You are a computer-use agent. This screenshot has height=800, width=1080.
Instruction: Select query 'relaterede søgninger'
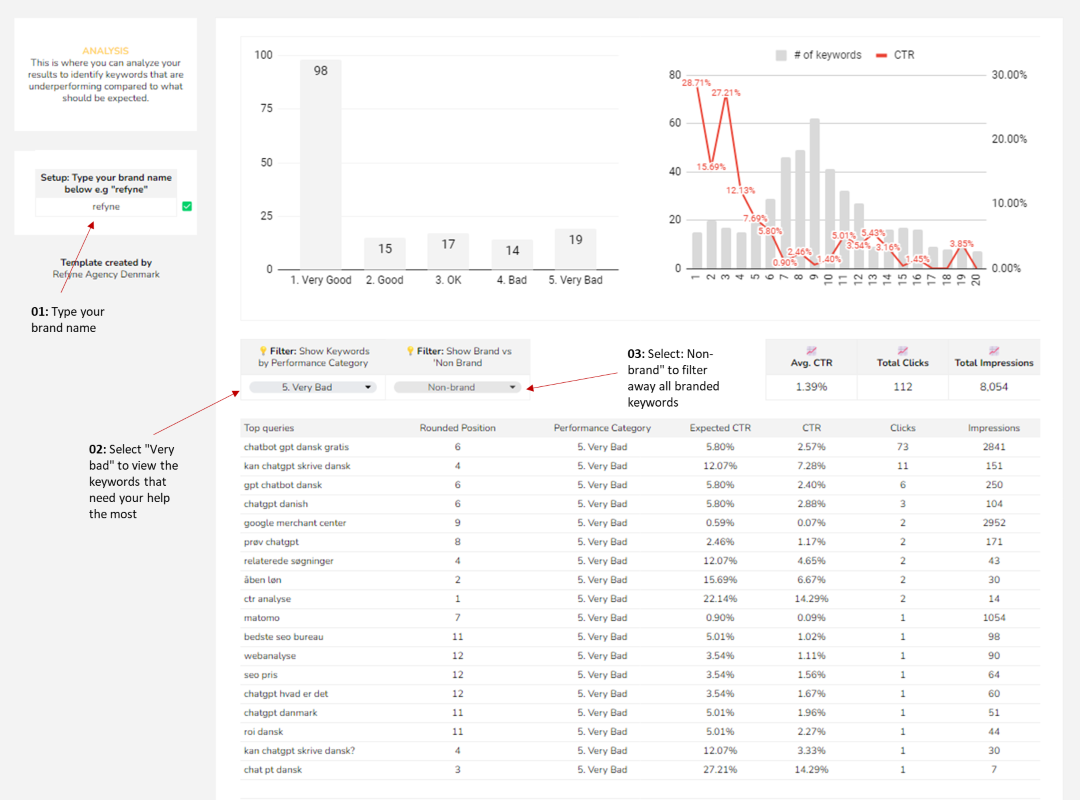pyautogui.click(x=288, y=561)
